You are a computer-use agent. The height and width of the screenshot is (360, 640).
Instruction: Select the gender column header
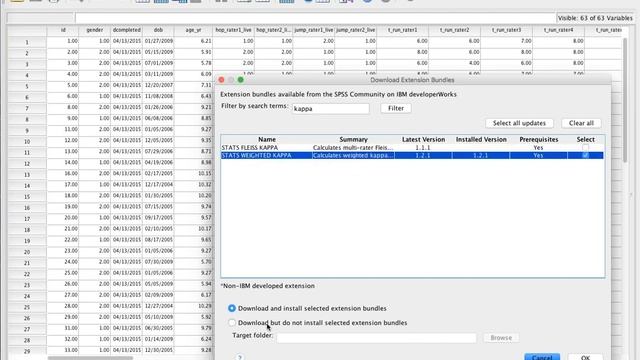click(95, 30)
